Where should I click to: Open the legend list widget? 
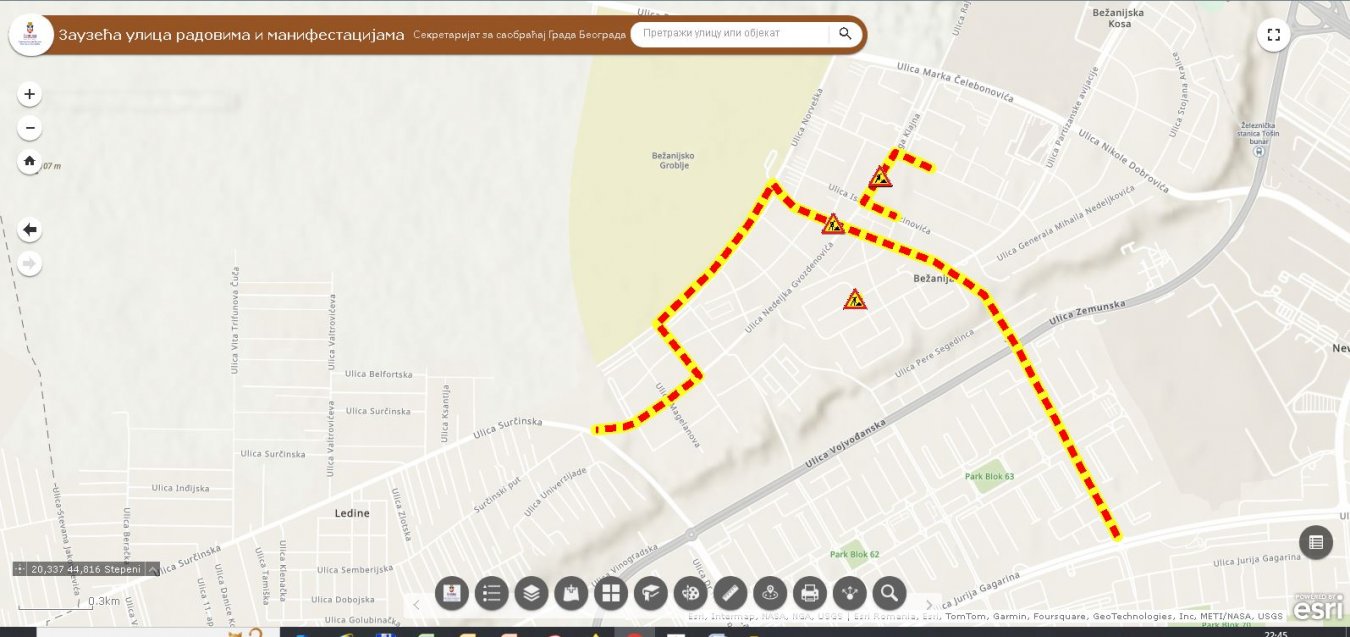point(491,593)
